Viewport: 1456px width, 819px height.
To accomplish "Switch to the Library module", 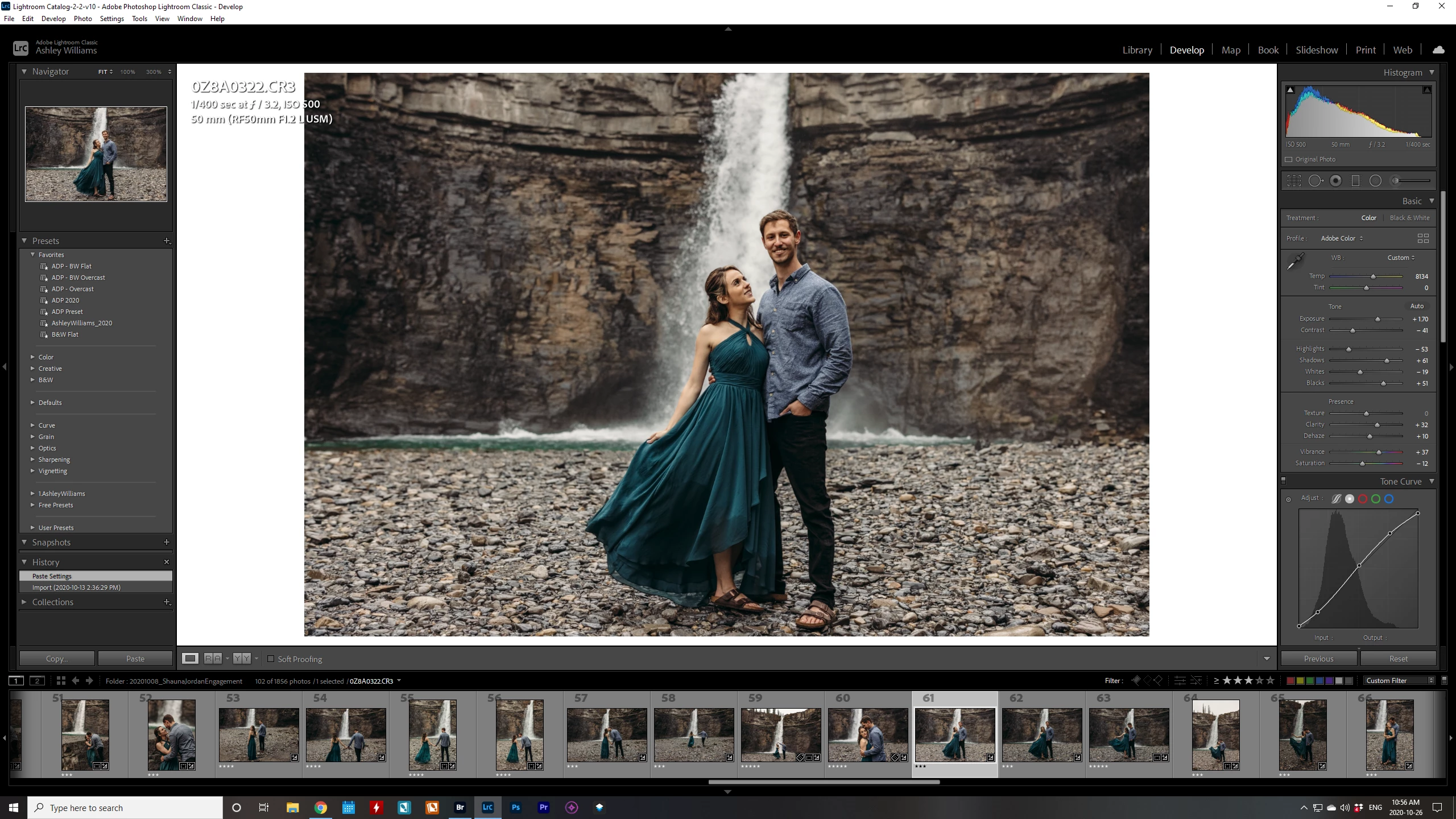I will click(x=1137, y=50).
